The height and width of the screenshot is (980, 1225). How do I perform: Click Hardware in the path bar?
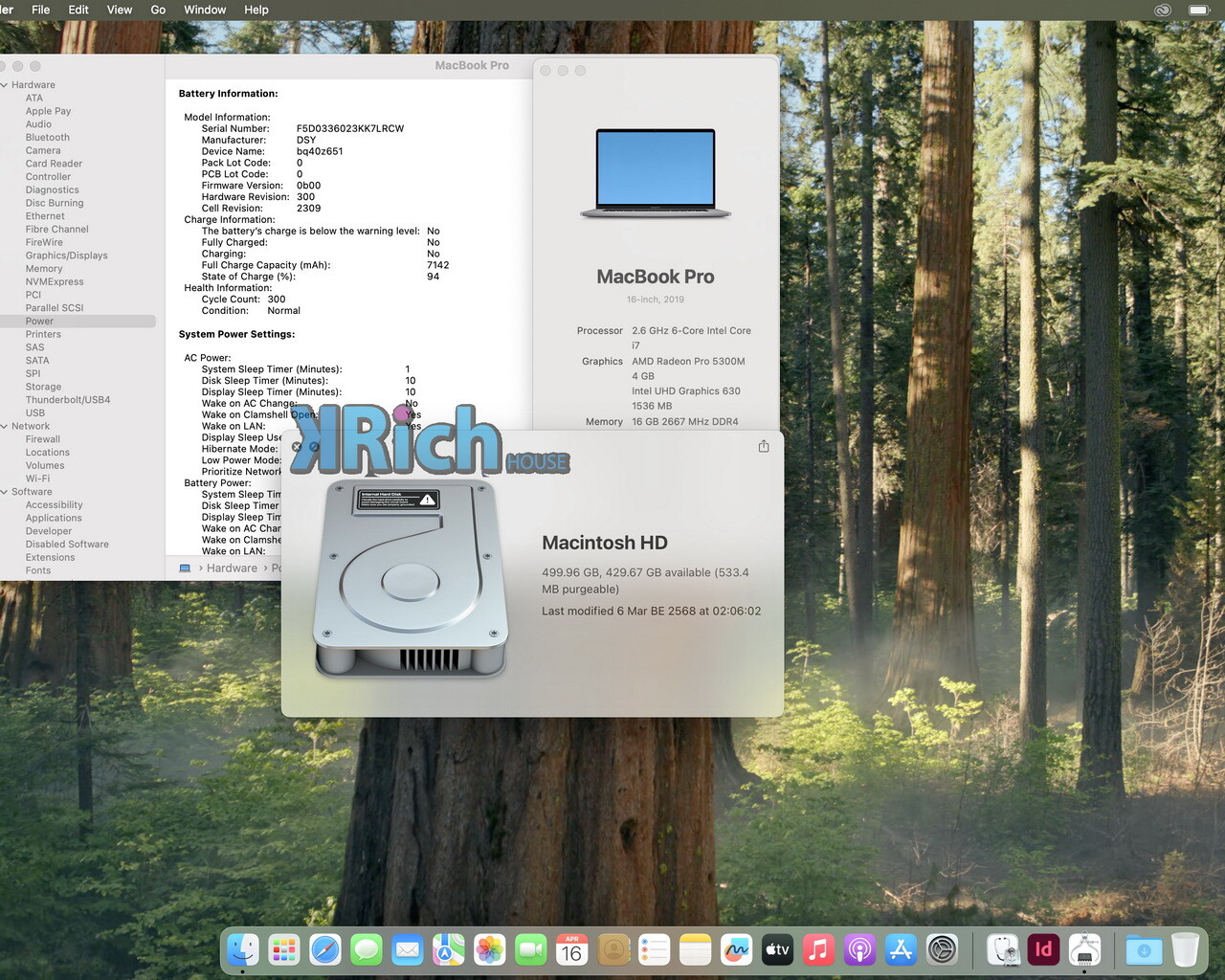click(233, 568)
